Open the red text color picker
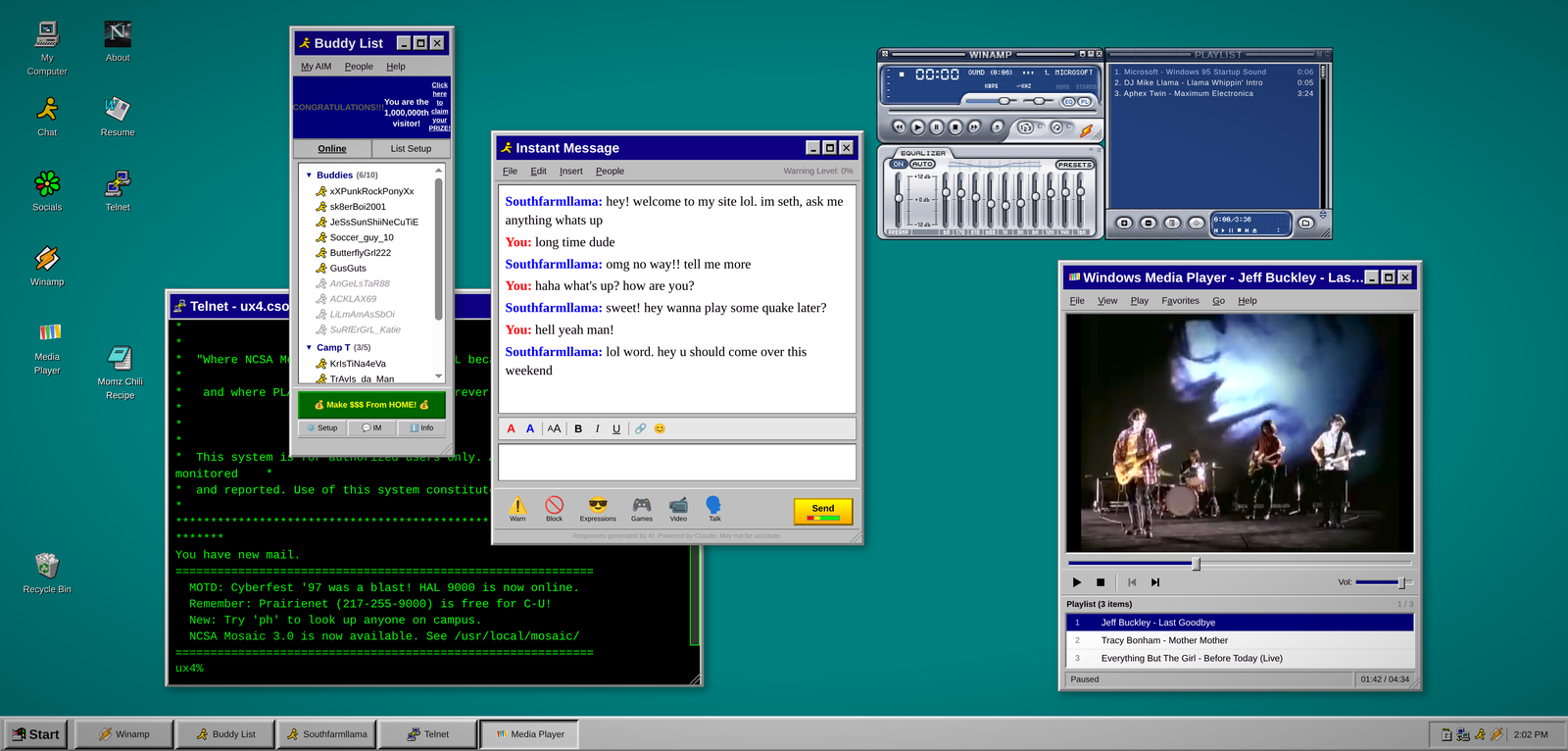Screen dimensions: 1568x751 tap(511, 428)
